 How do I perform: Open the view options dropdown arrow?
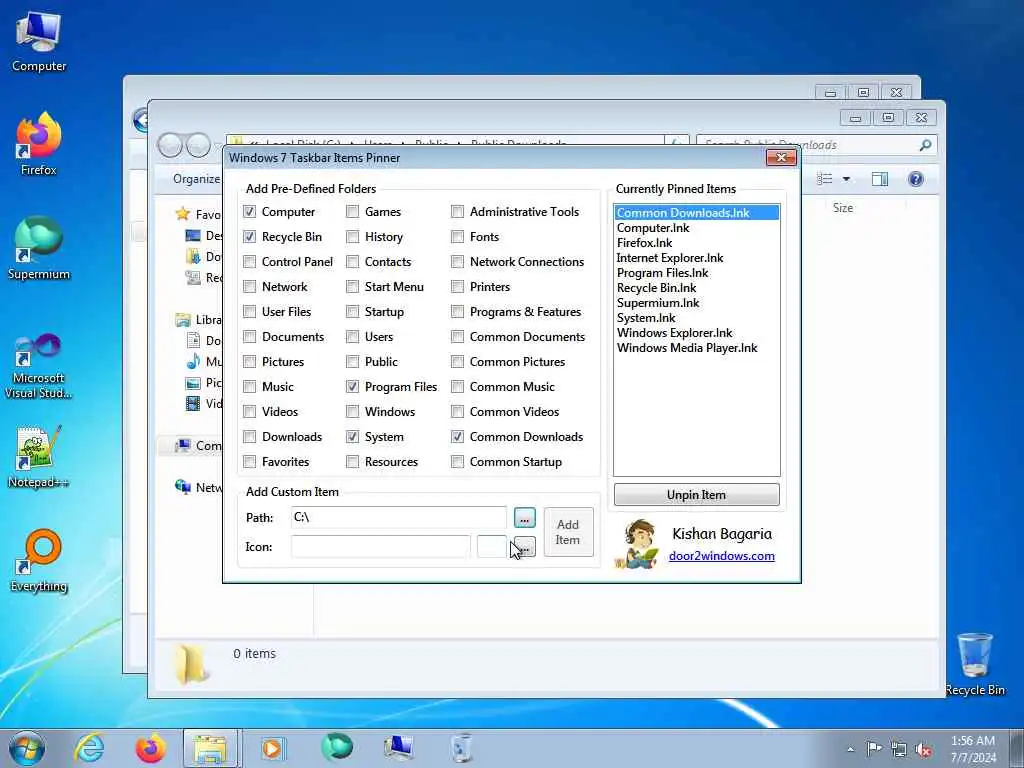pos(846,179)
